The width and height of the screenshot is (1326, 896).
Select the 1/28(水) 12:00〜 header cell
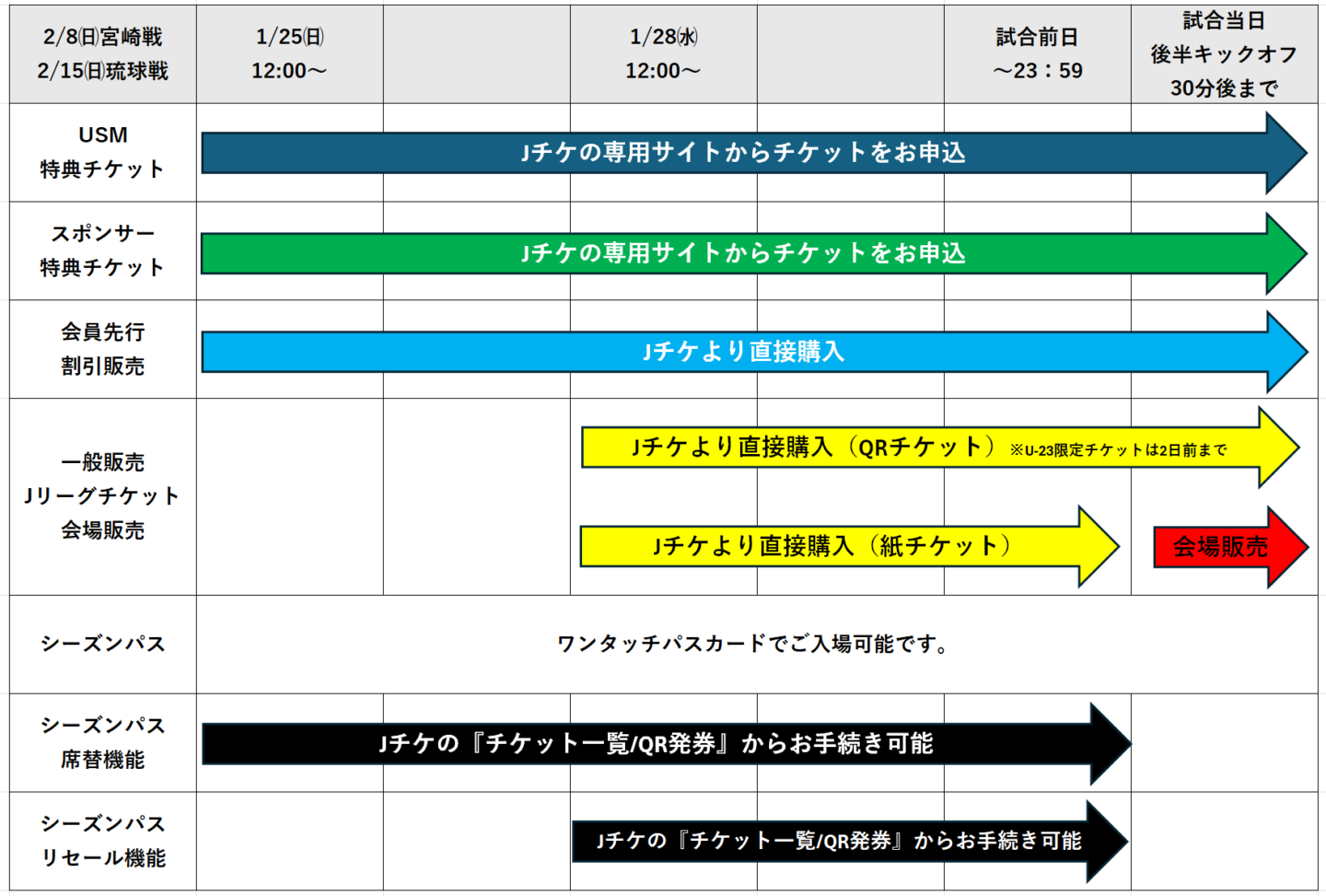coord(663,53)
